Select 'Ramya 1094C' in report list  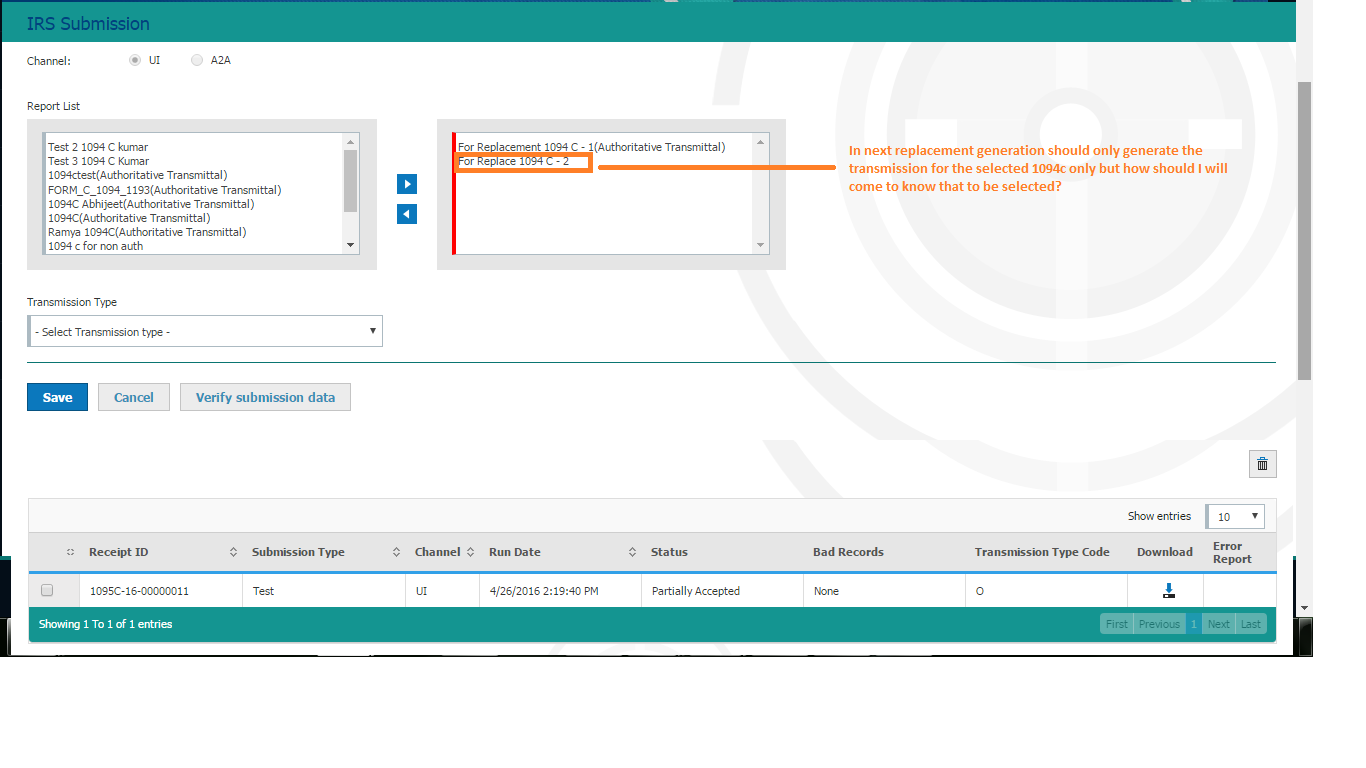coord(147,232)
